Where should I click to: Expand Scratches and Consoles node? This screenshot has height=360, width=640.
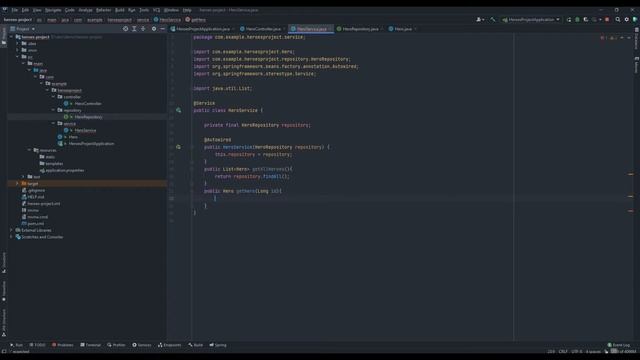coord(11,237)
